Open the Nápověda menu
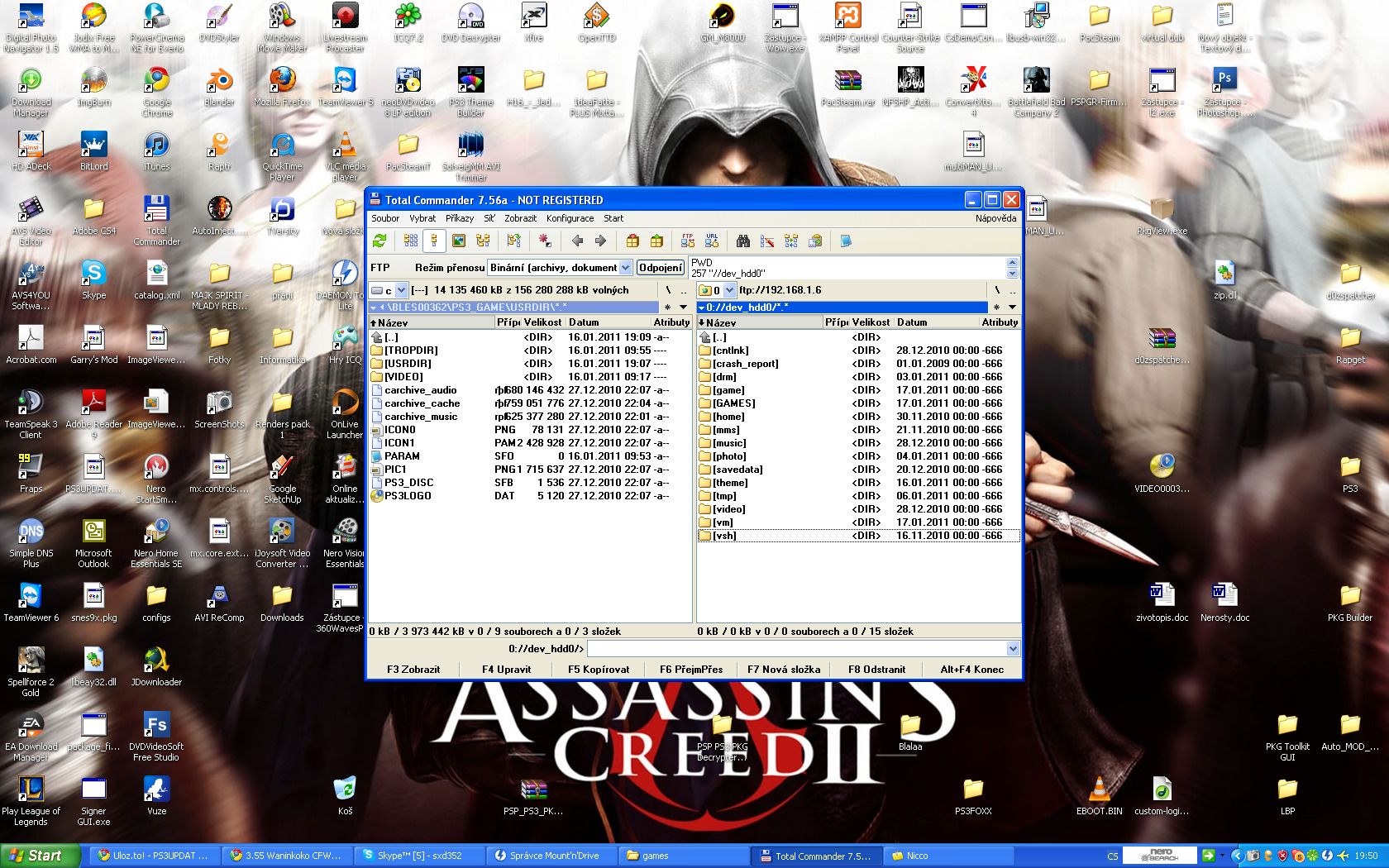The height and width of the screenshot is (868, 1389). (x=995, y=218)
